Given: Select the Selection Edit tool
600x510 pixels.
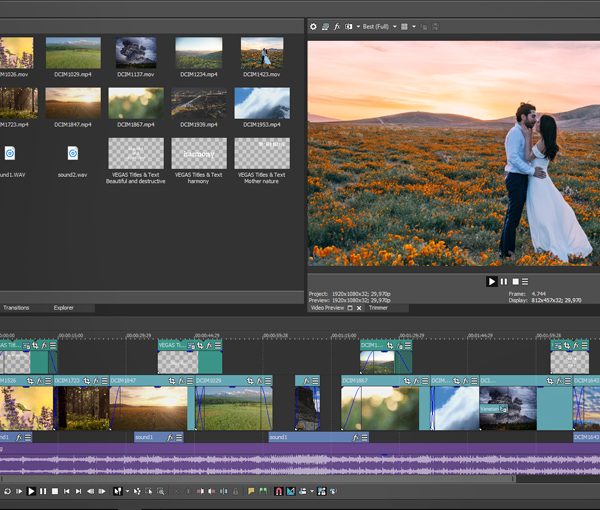Looking at the screenshot, I should [x=149, y=491].
